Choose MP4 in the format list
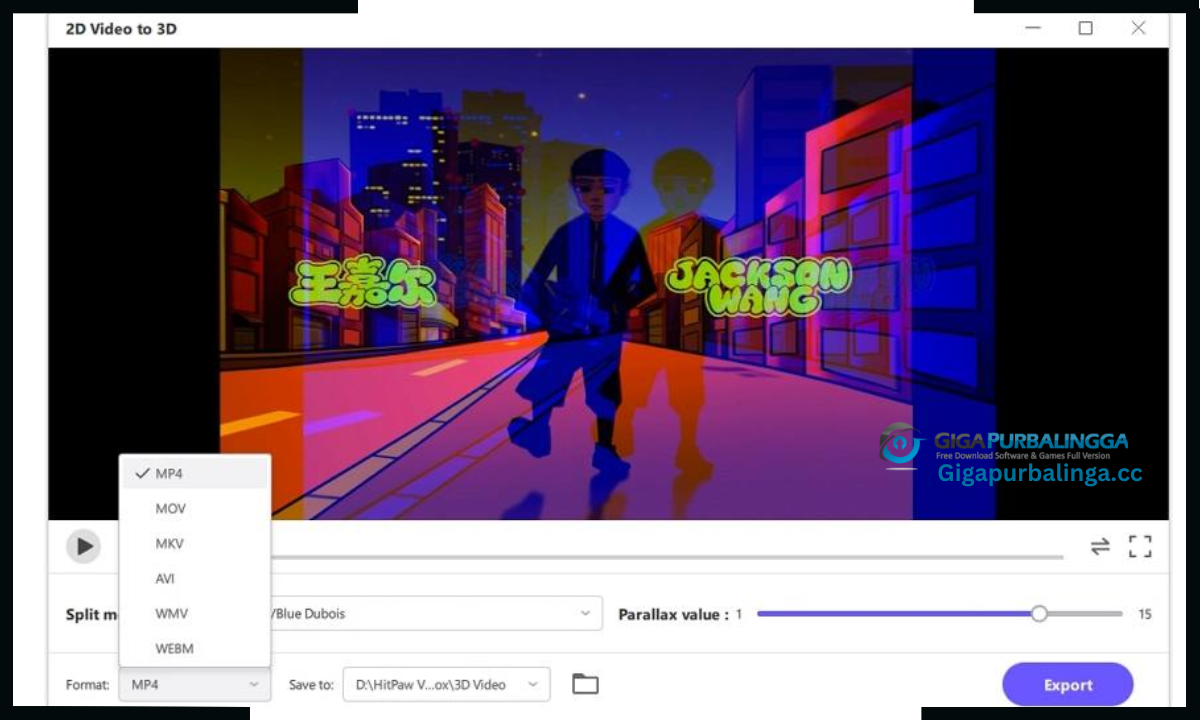This screenshot has height=720, width=1200. [x=195, y=474]
